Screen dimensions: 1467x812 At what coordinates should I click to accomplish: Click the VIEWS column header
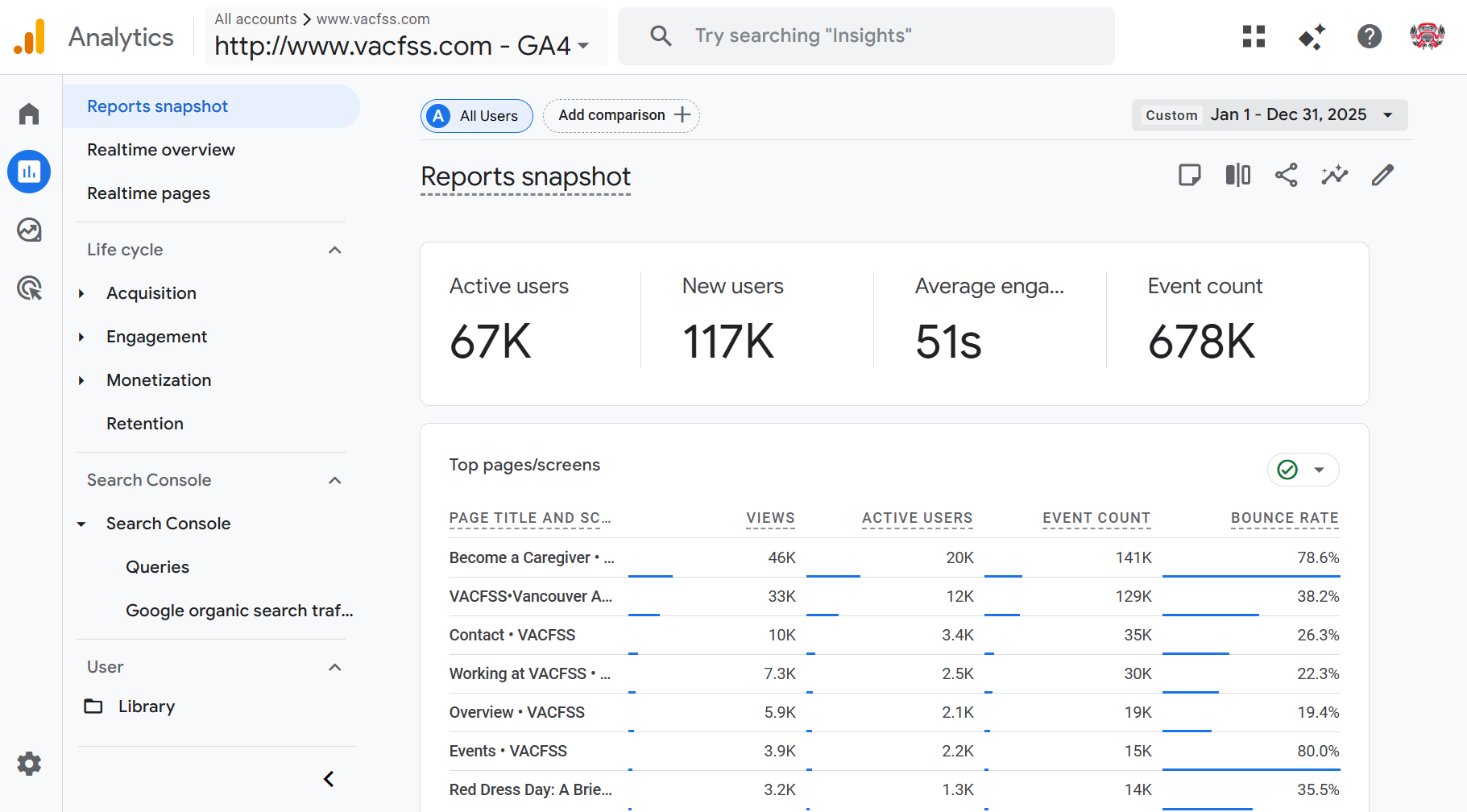[770, 518]
